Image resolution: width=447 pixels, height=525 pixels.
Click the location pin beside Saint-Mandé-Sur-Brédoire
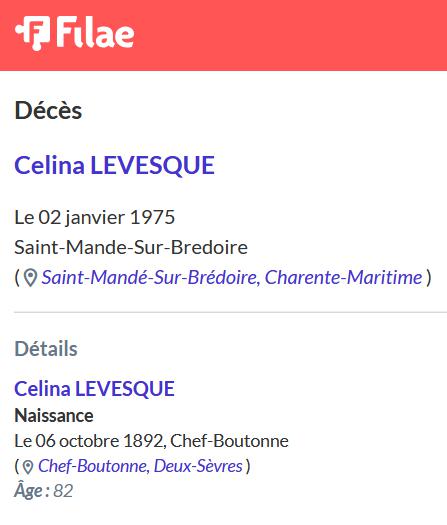click(x=30, y=278)
